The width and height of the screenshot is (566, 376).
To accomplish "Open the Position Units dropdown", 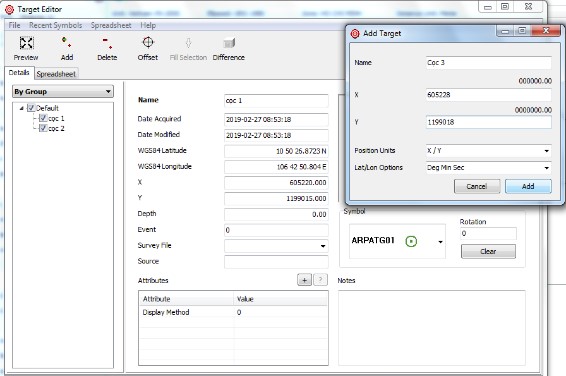I will [488, 150].
